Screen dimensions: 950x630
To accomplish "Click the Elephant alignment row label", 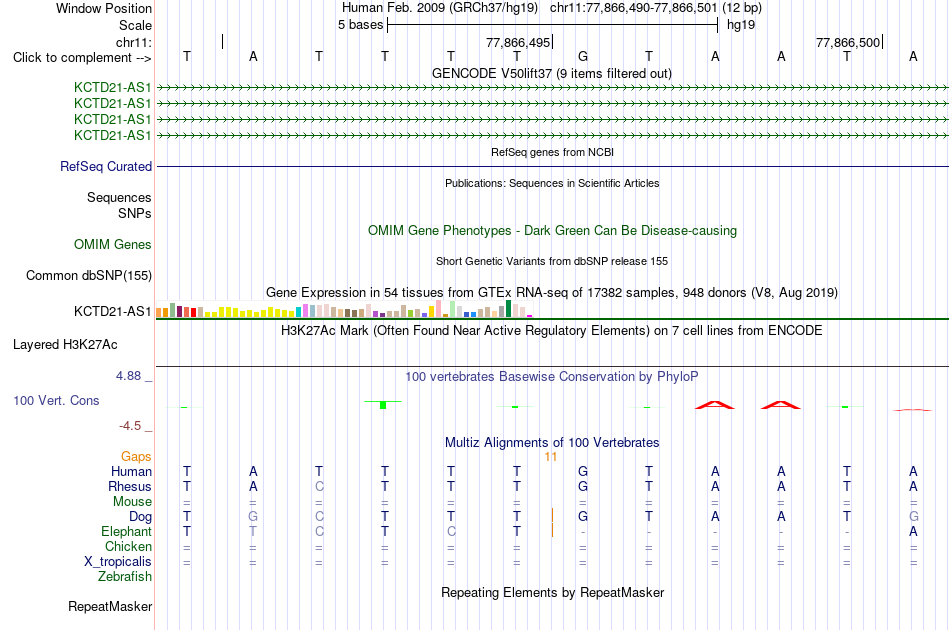I will [126, 531].
